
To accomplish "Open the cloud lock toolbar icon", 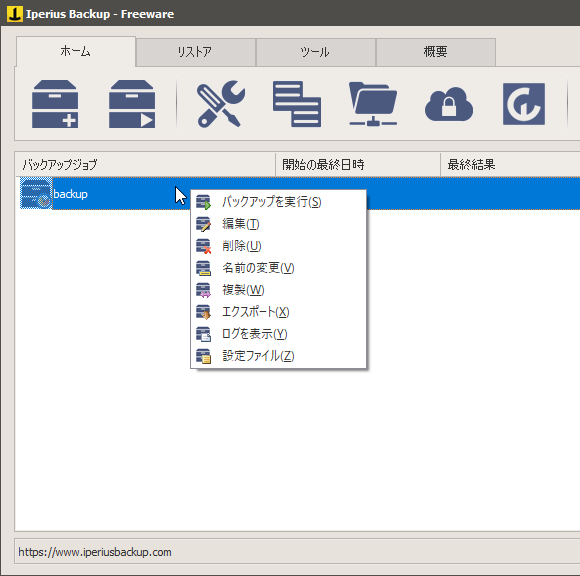I will 449,104.
